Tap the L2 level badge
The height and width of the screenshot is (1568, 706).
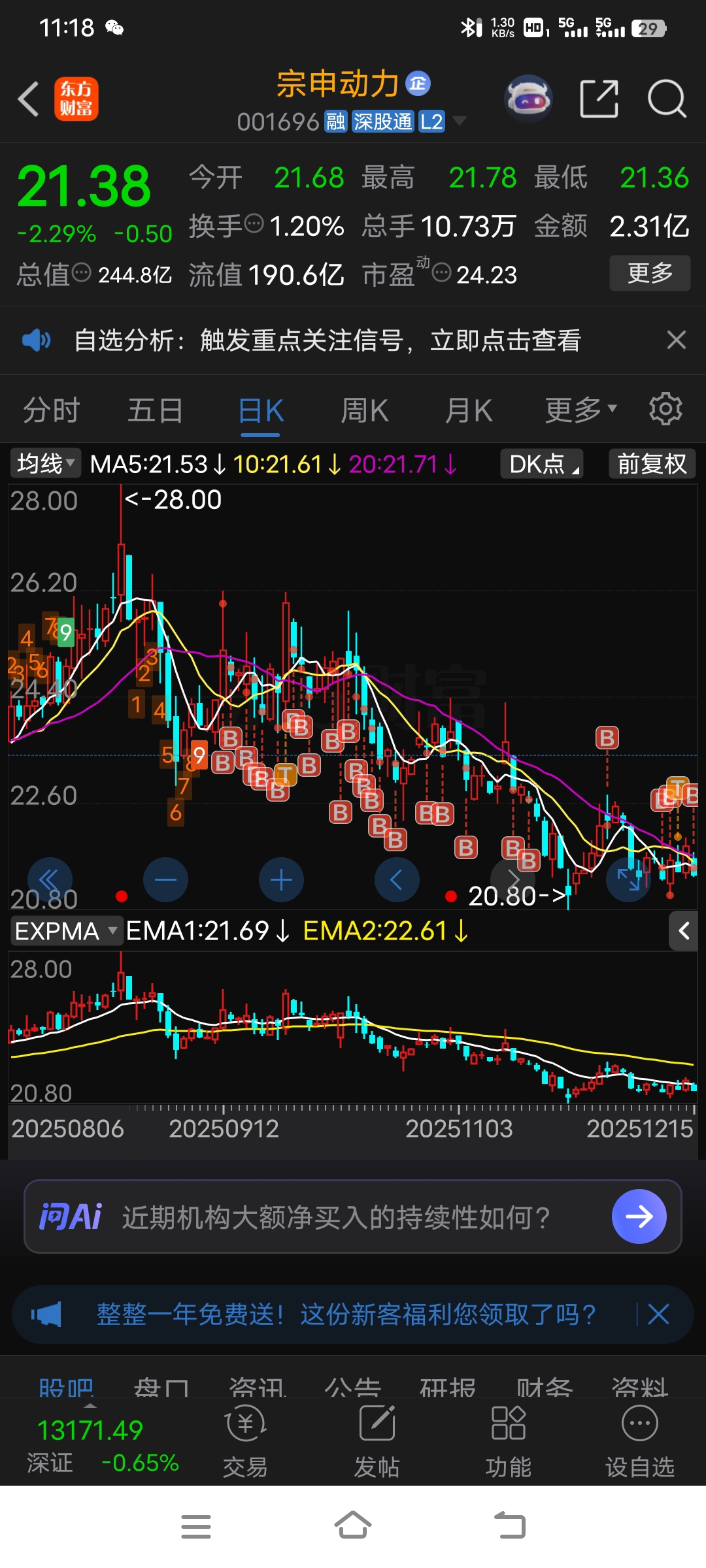point(432,122)
